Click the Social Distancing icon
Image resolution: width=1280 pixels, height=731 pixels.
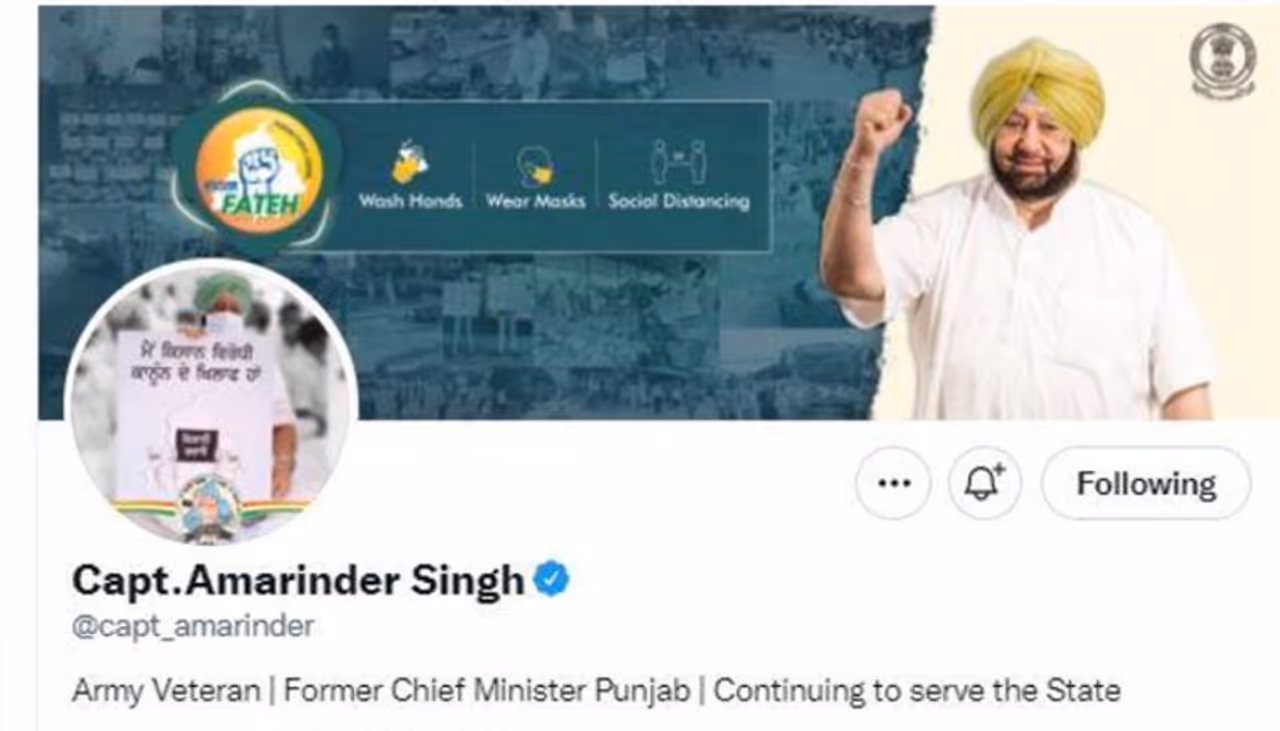pyautogui.click(x=679, y=162)
